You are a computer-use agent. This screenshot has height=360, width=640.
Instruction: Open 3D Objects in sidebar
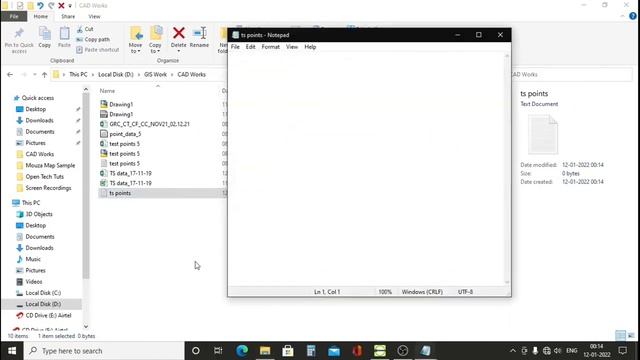(x=39, y=214)
